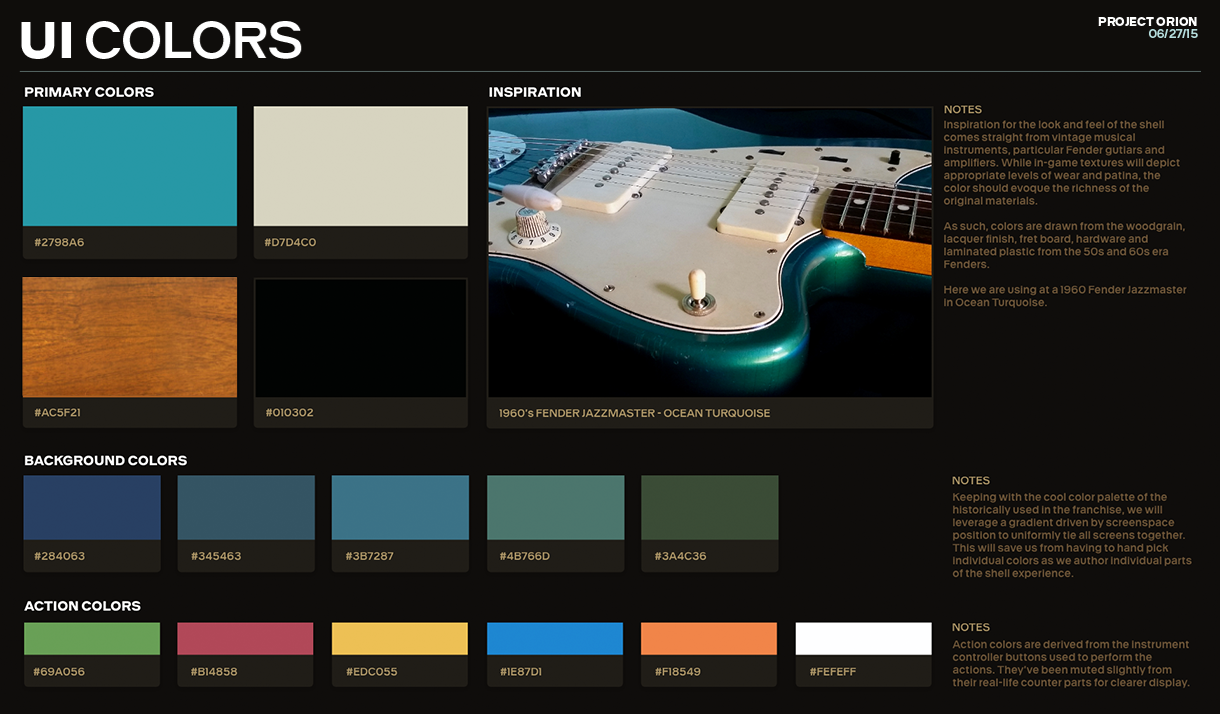Select the white #FEFEFF action swatch
Viewport: 1220px width, 714px height.
tap(863, 639)
